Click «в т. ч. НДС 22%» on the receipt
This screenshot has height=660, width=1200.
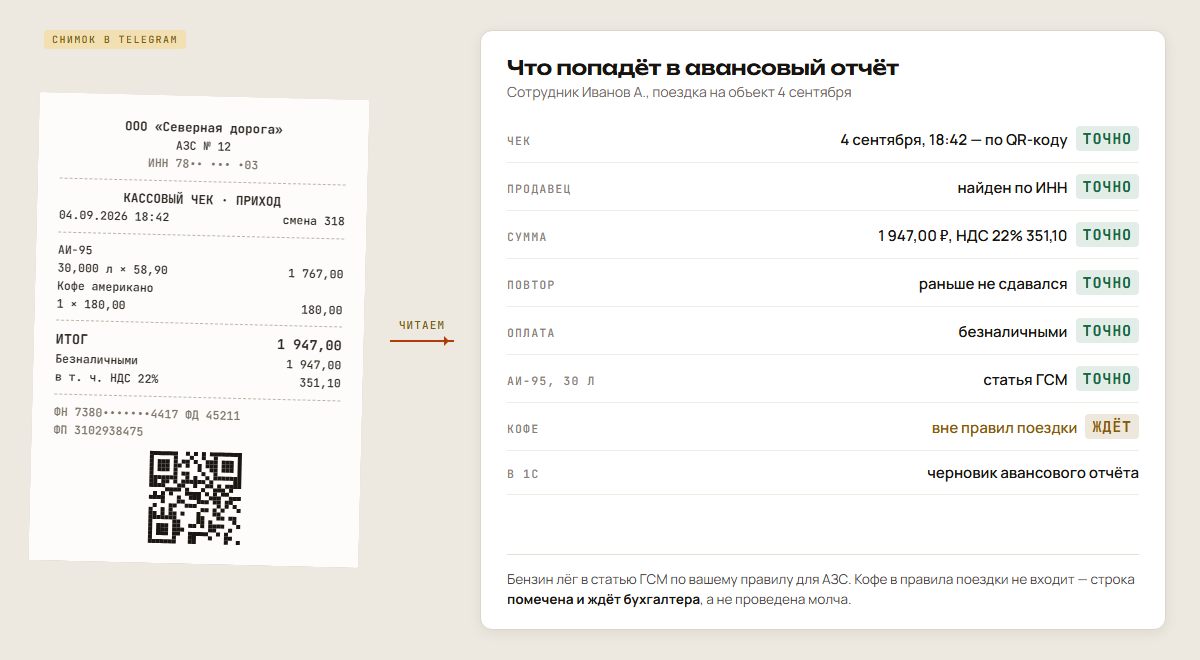pyautogui.click(x=106, y=378)
